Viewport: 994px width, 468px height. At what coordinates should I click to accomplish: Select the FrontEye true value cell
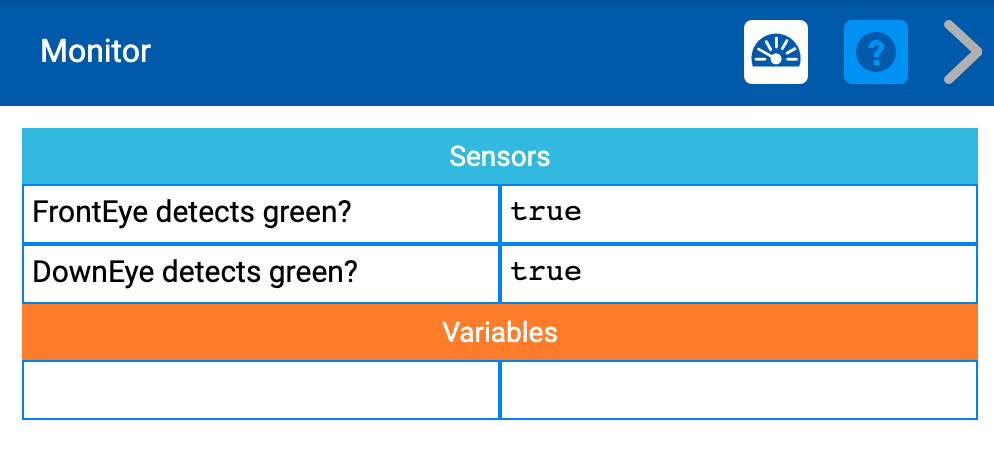coord(738,213)
